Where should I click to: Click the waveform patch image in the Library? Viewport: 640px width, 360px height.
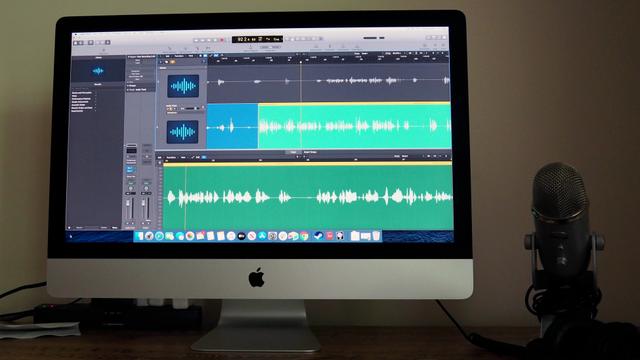[x=98, y=71]
